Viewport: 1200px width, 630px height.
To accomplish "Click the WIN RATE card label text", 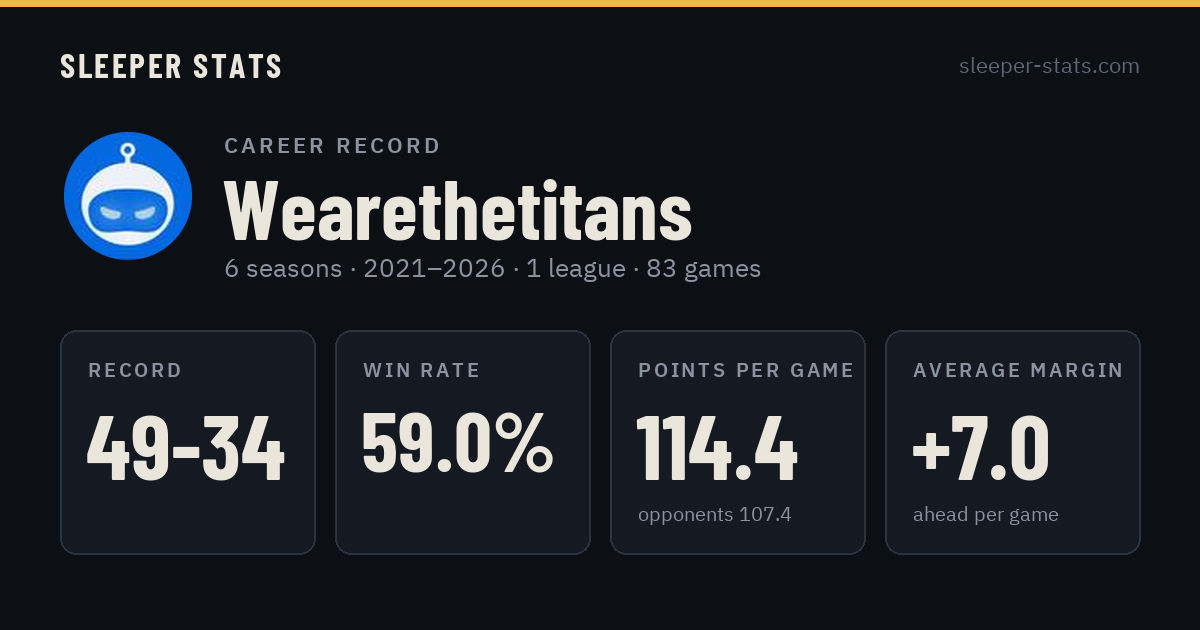I will (422, 371).
